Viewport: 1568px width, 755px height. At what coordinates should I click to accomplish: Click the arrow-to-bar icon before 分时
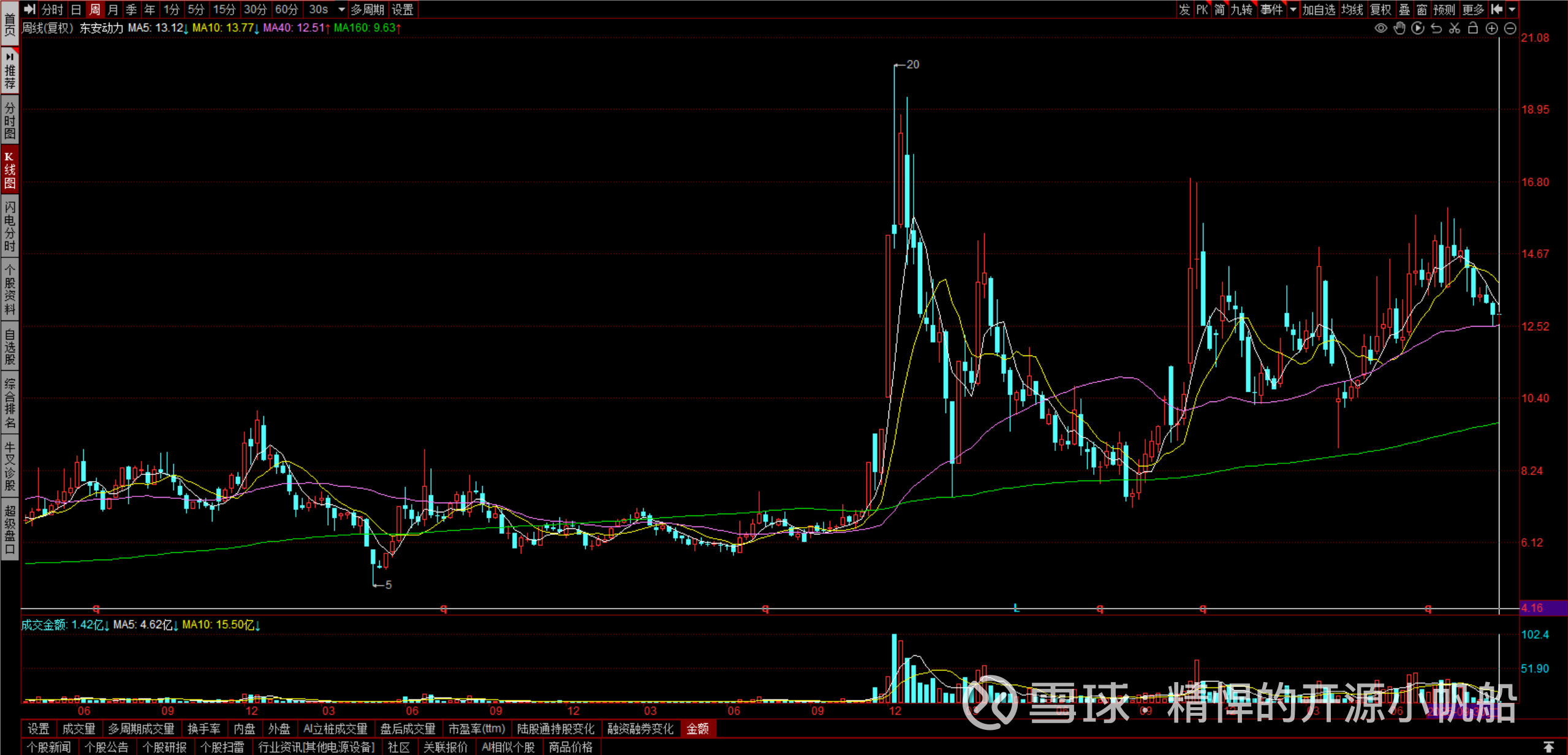[x=29, y=9]
